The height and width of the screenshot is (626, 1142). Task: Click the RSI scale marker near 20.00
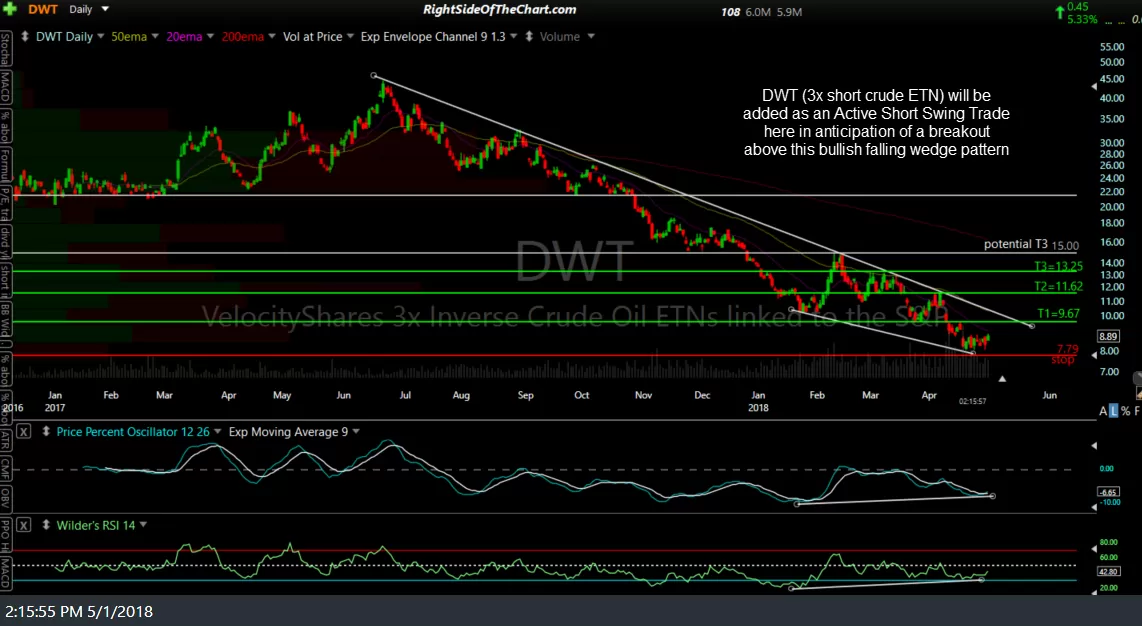pyautogui.click(x=1094, y=591)
